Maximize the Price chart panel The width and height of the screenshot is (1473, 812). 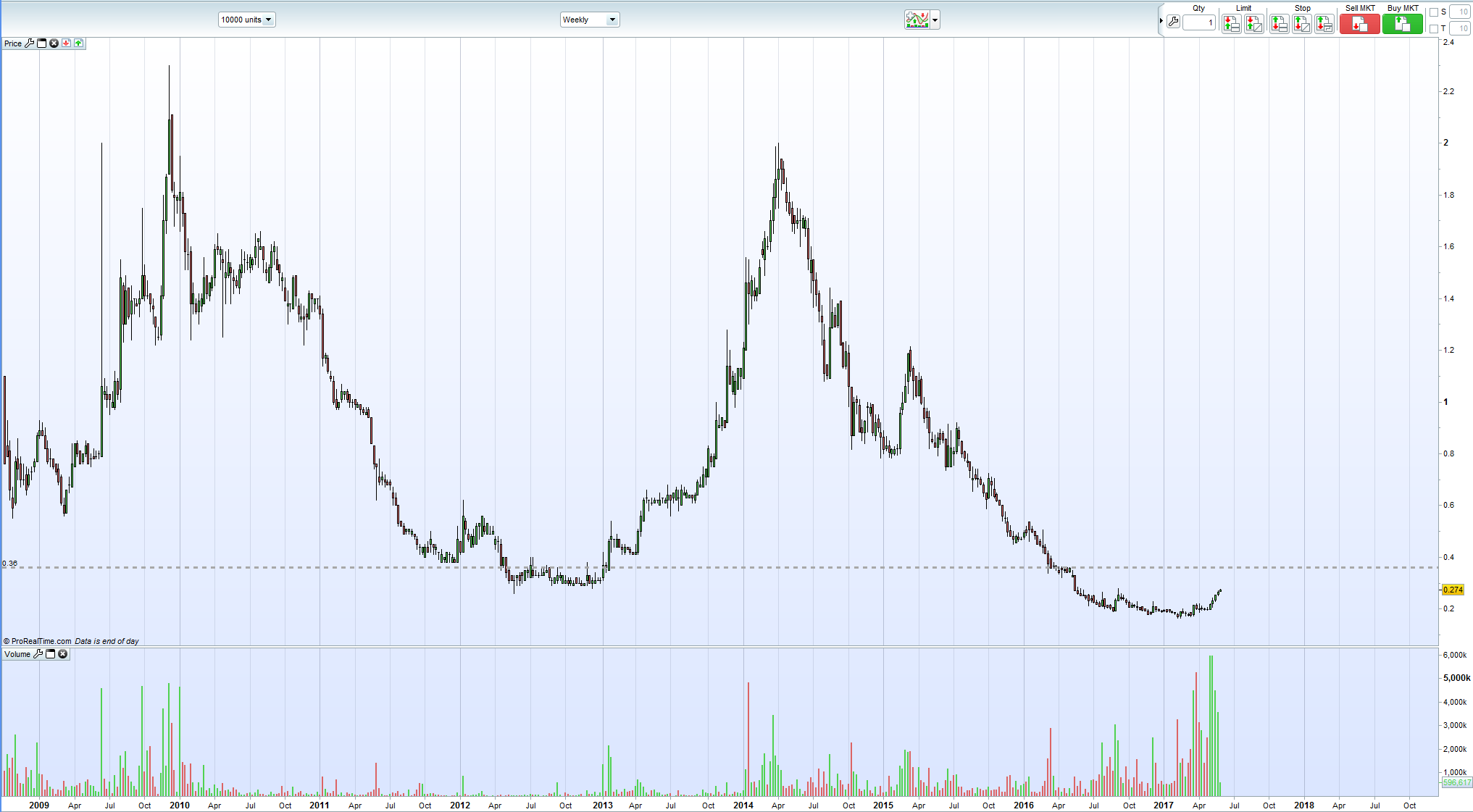click(x=42, y=43)
